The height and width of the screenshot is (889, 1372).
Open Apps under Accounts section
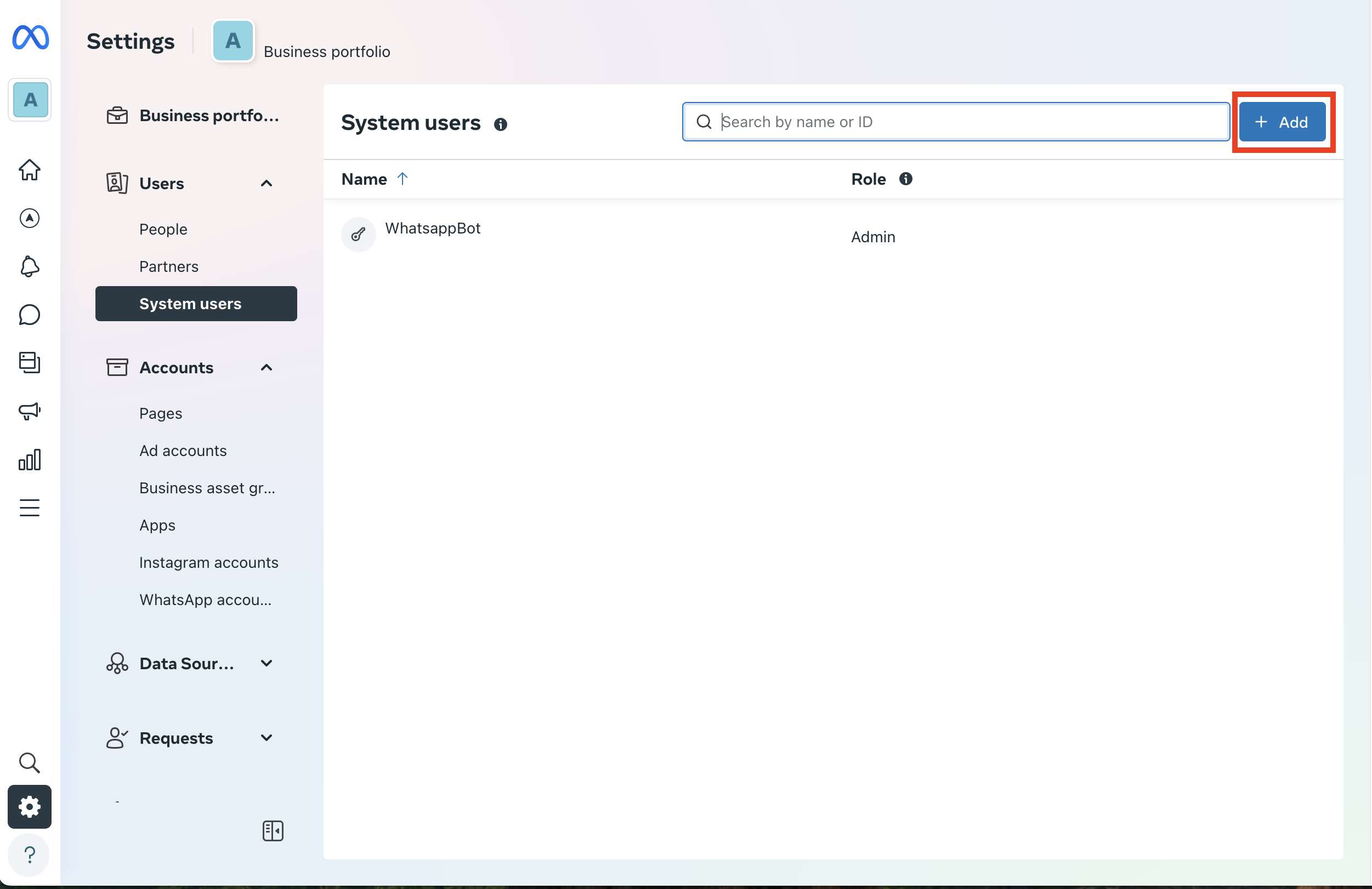157,524
